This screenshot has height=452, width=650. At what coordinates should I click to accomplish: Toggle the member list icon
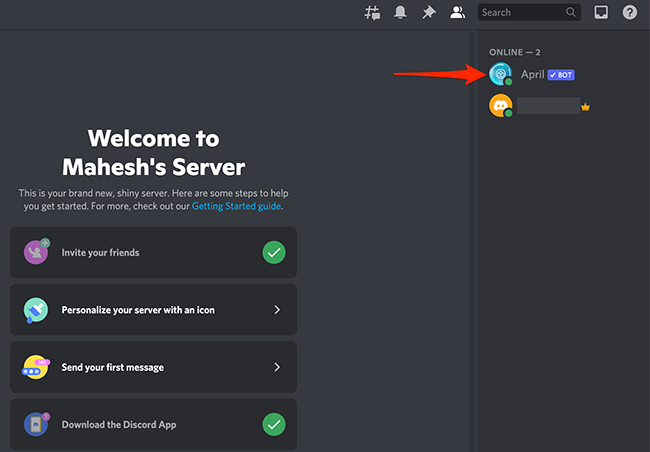pos(458,12)
